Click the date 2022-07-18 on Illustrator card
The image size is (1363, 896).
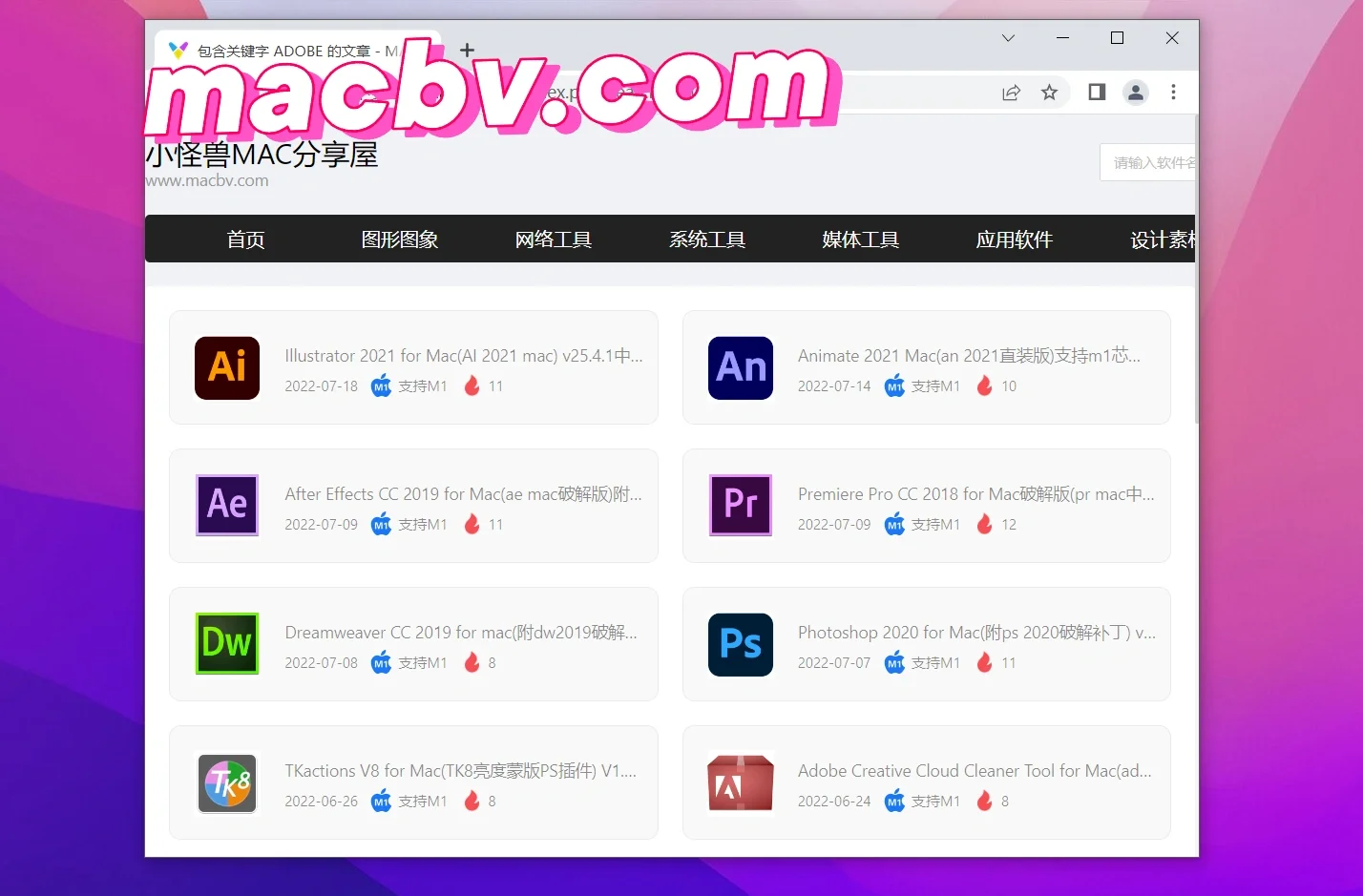tap(322, 386)
